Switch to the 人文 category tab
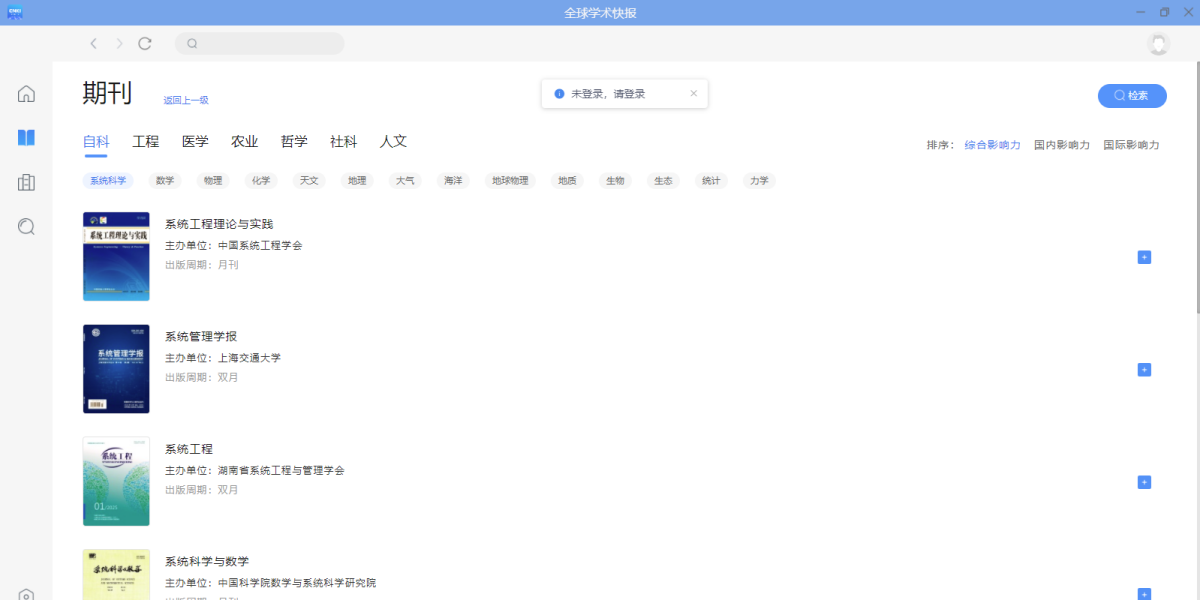 393,141
